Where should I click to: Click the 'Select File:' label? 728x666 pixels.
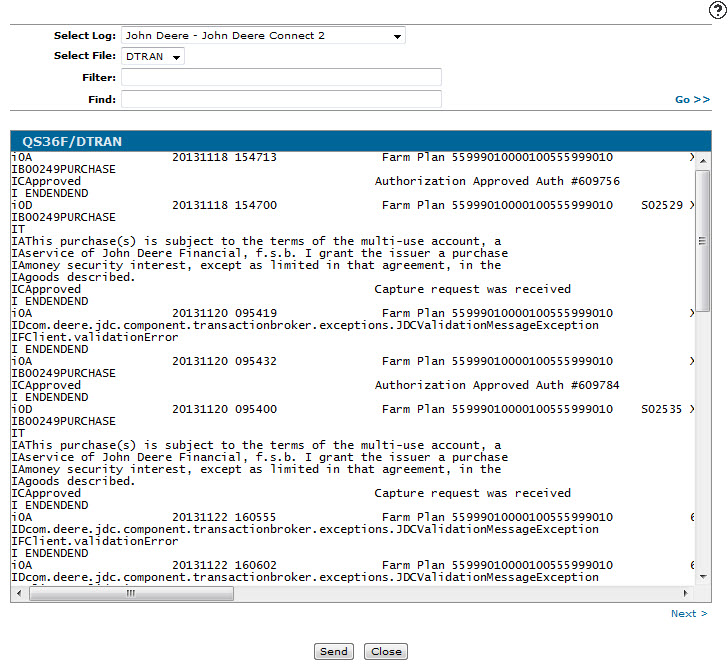pyautogui.click(x=85, y=56)
